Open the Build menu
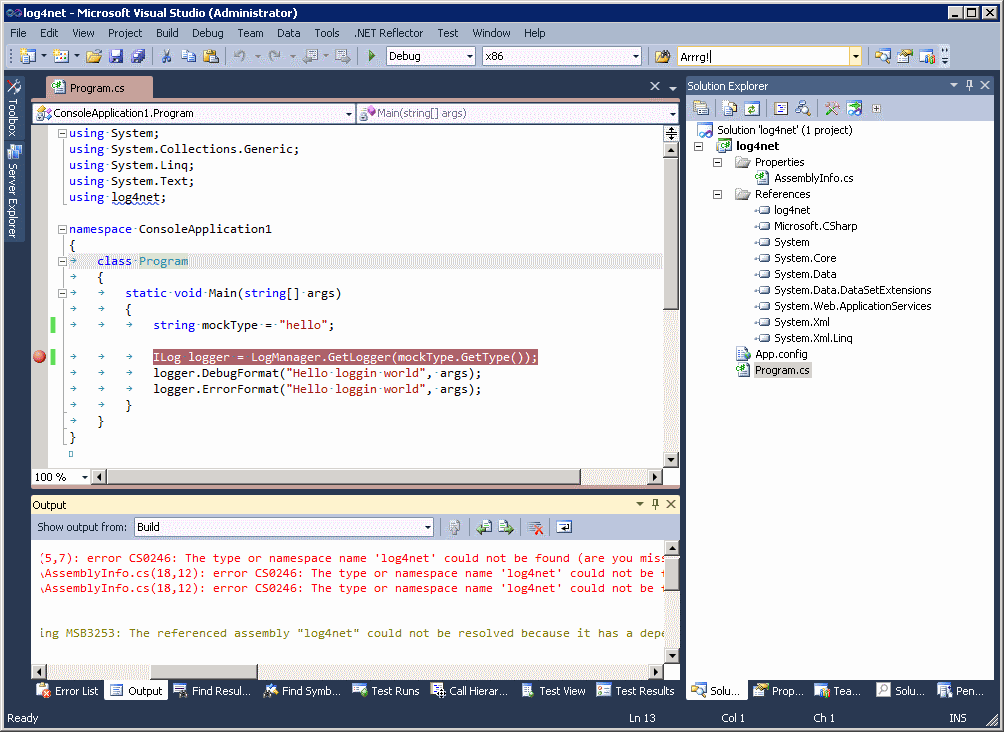The image size is (1004, 732). pyautogui.click(x=167, y=33)
